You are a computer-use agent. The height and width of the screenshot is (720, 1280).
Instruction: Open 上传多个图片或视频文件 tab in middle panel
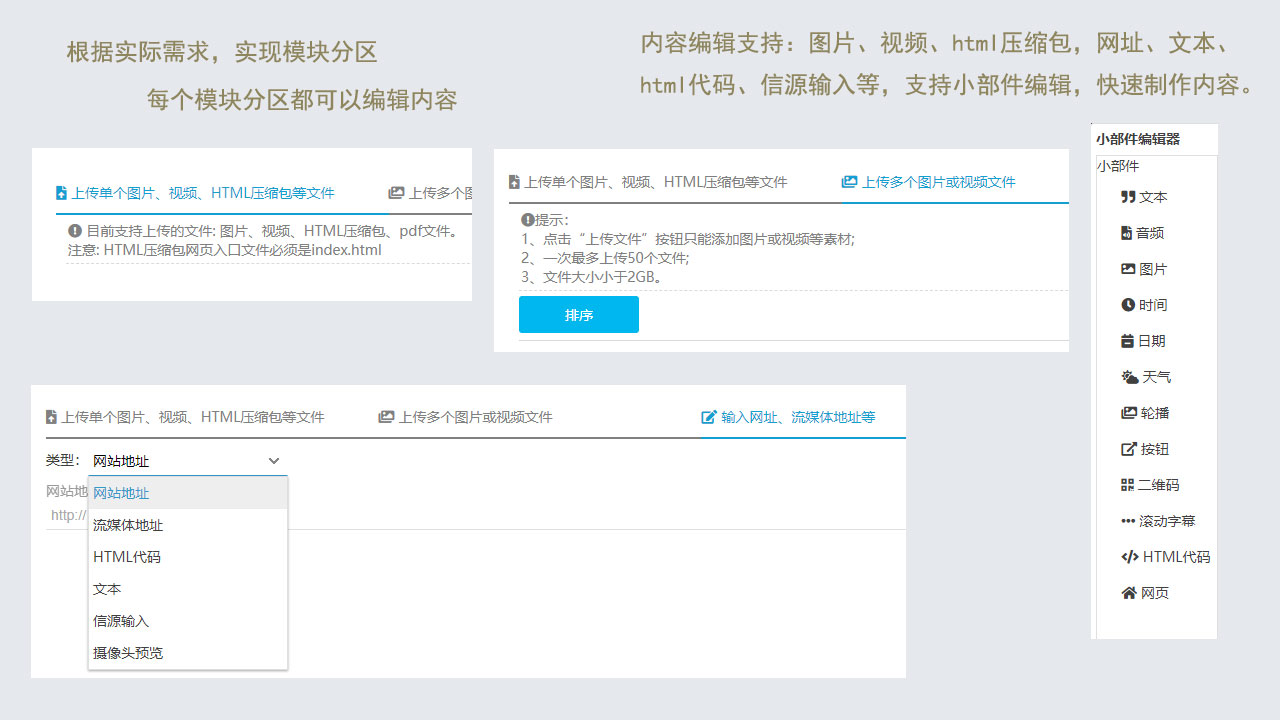click(x=928, y=182)
